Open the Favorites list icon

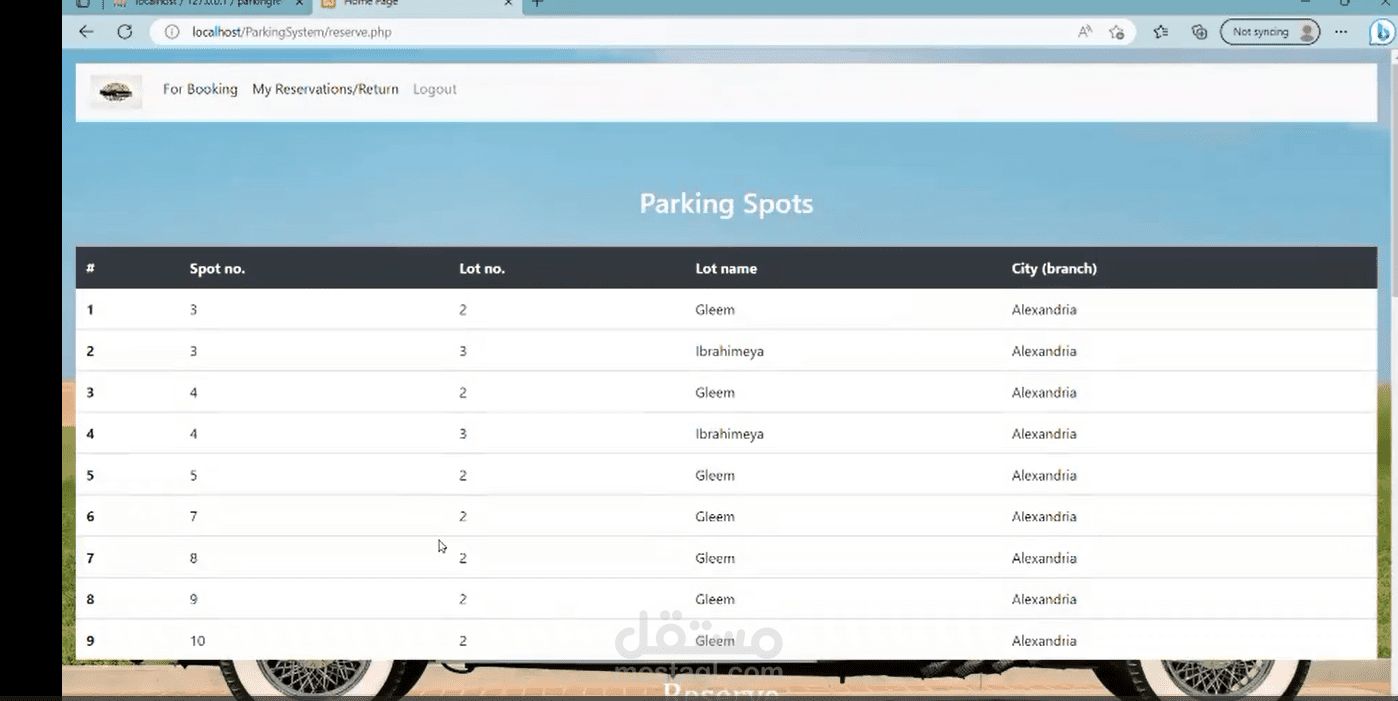pyautogui.click(x=1160, y=32)
